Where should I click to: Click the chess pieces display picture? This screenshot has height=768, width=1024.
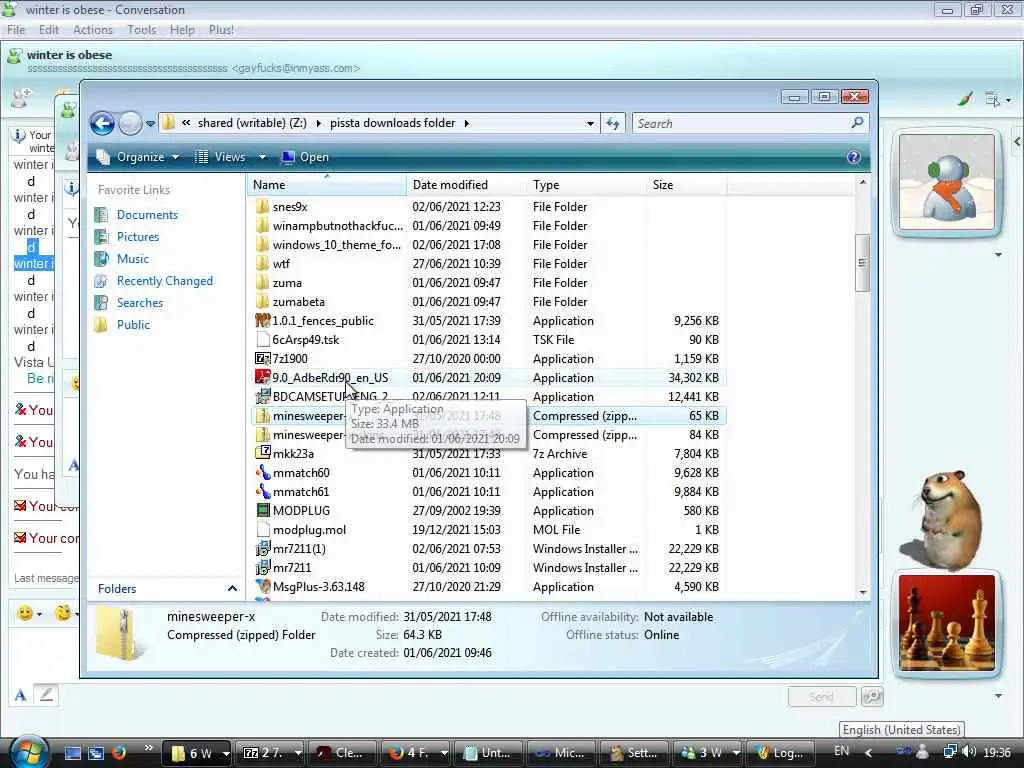[x=946, y=622]
